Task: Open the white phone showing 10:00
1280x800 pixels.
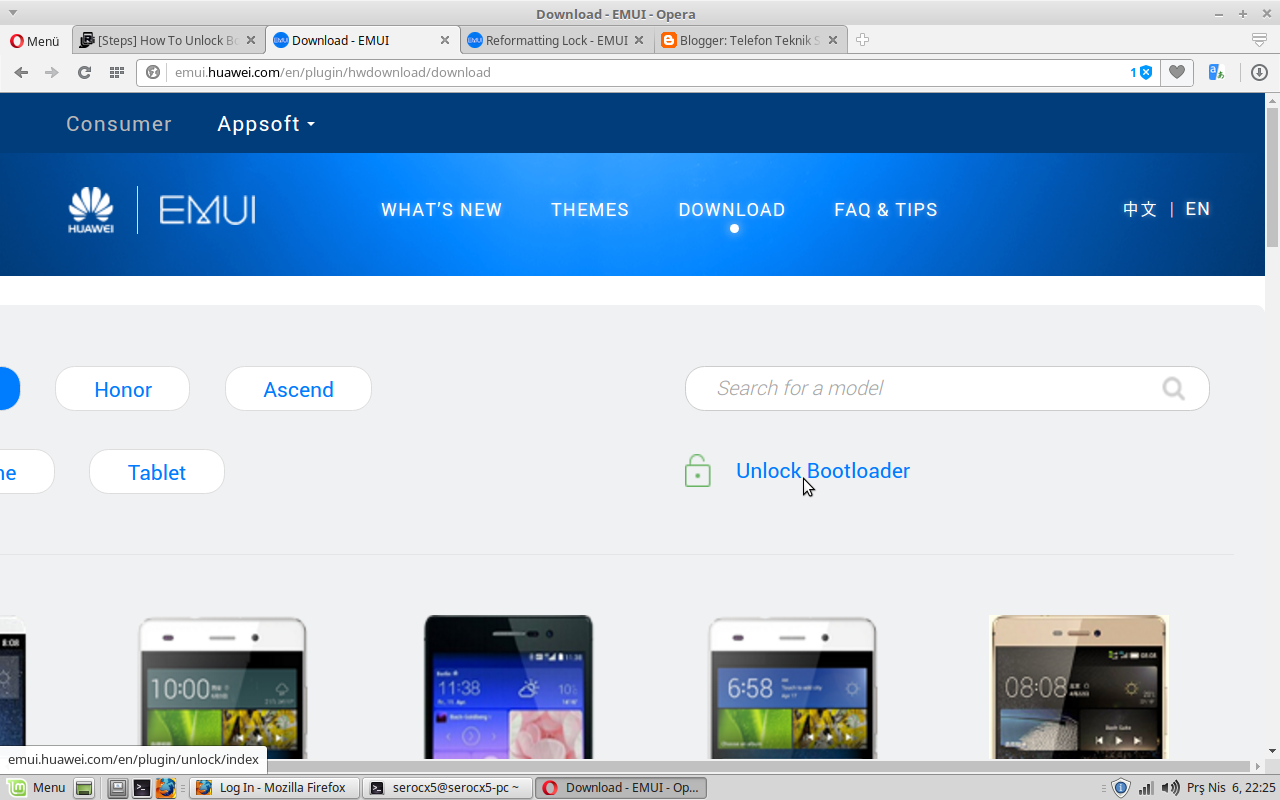Action: pyautogui.click(x=222, y=688)
